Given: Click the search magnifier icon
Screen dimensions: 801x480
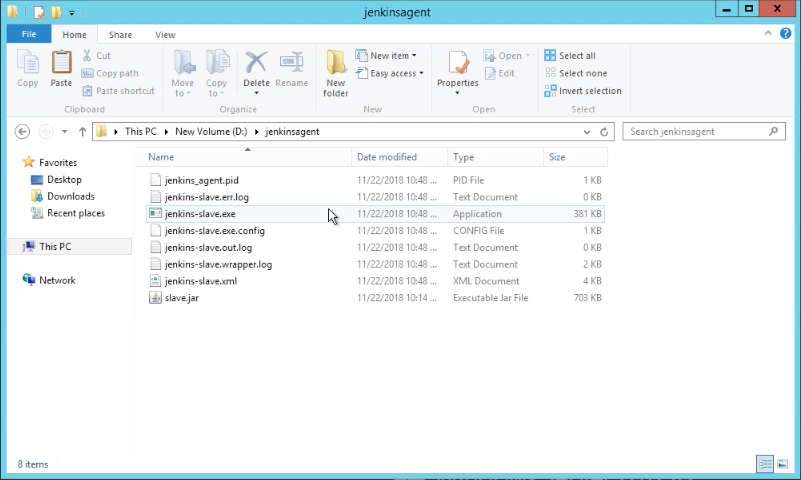Looking at the screenshot, I should click(773, 131).
